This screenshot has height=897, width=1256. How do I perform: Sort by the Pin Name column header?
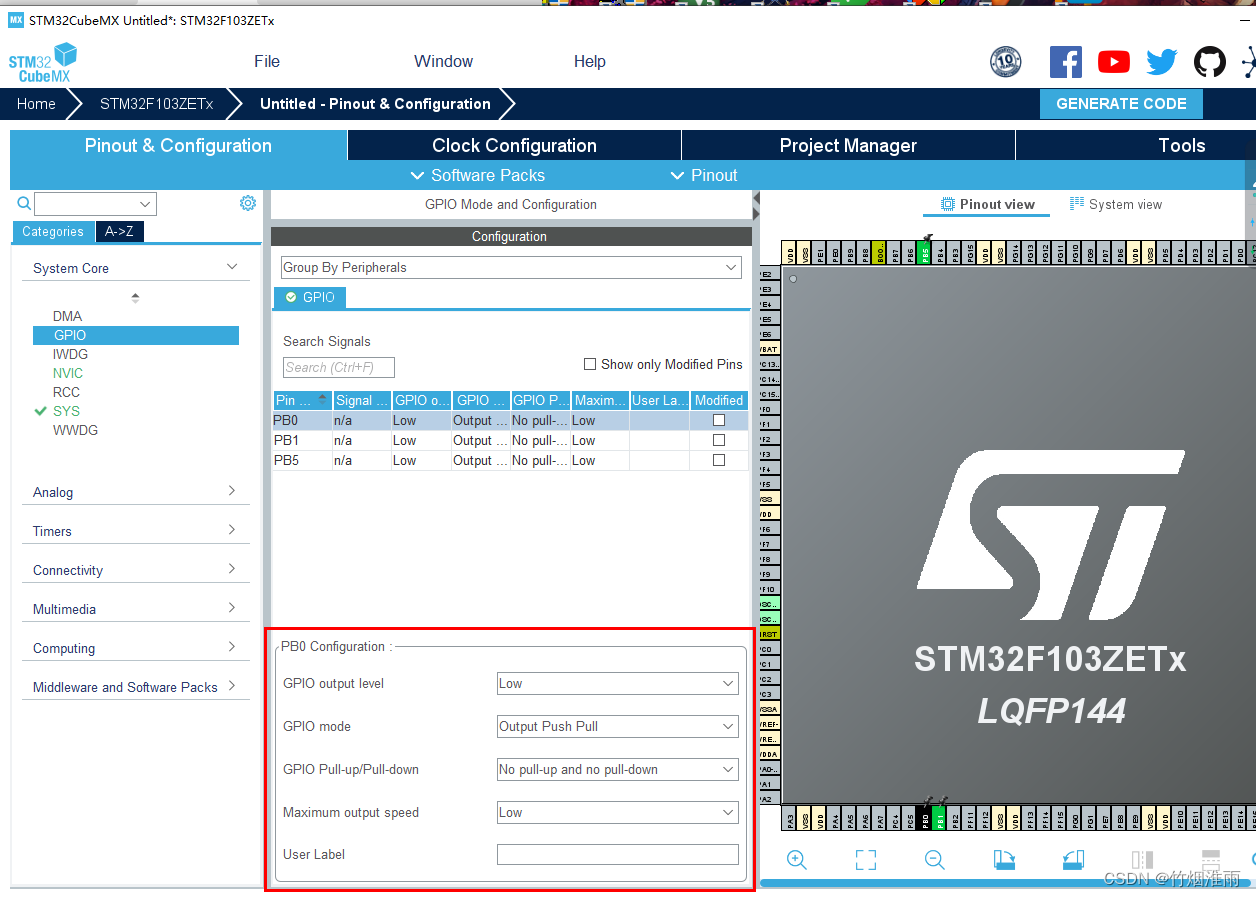point(302,400)
